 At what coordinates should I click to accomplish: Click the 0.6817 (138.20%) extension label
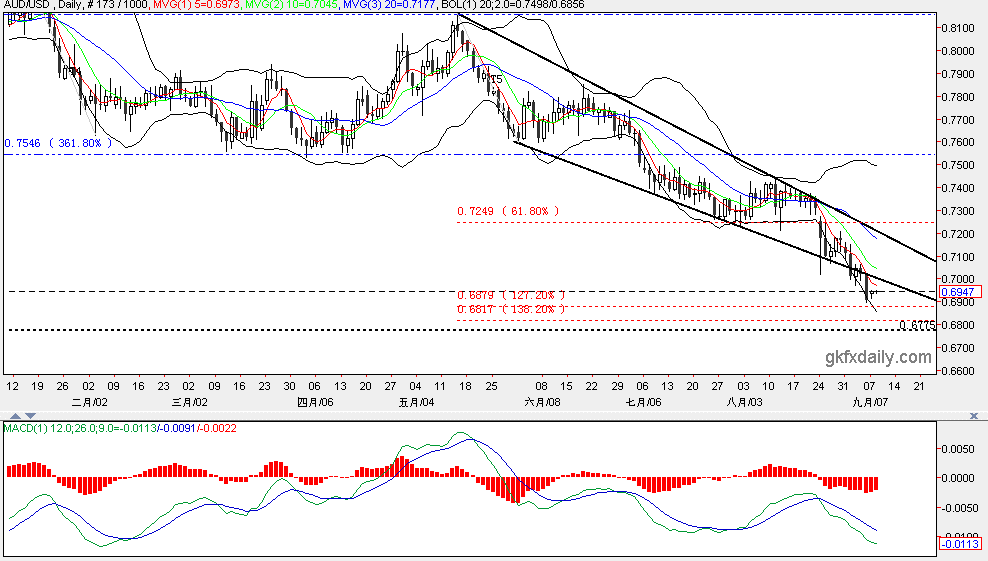pyautogui.click(x=511, y=309)
